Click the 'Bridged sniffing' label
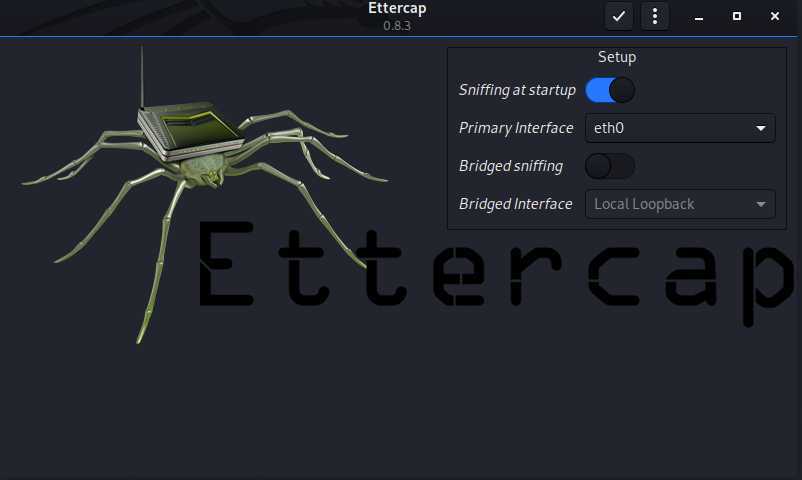 click(511, 166)
